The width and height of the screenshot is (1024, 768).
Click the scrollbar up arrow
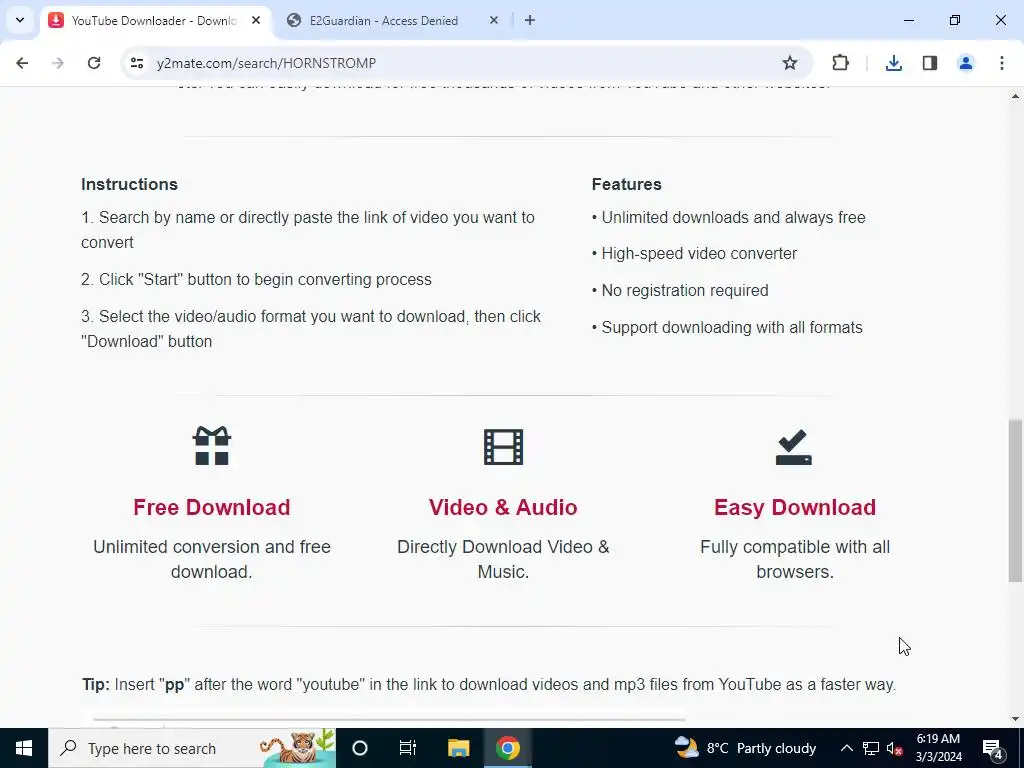1015,97
